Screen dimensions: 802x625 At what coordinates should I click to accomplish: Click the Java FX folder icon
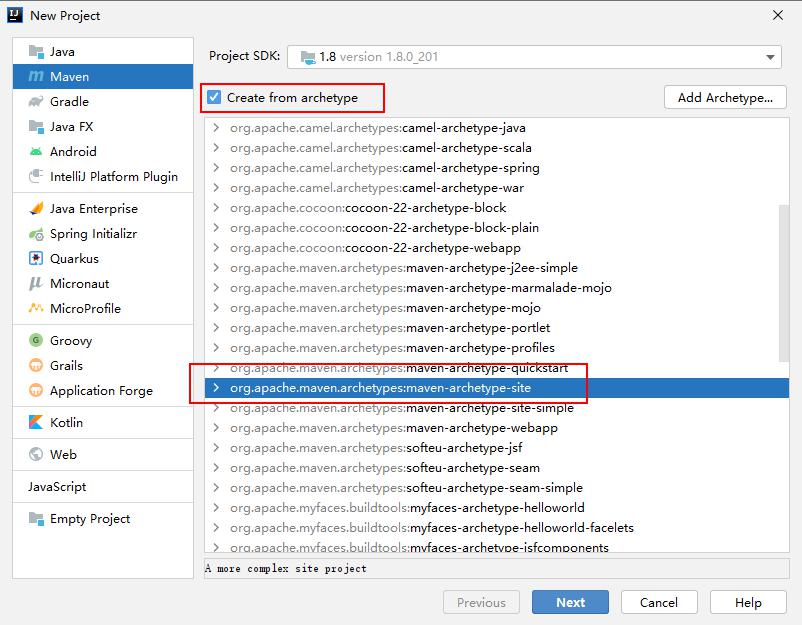36,126
